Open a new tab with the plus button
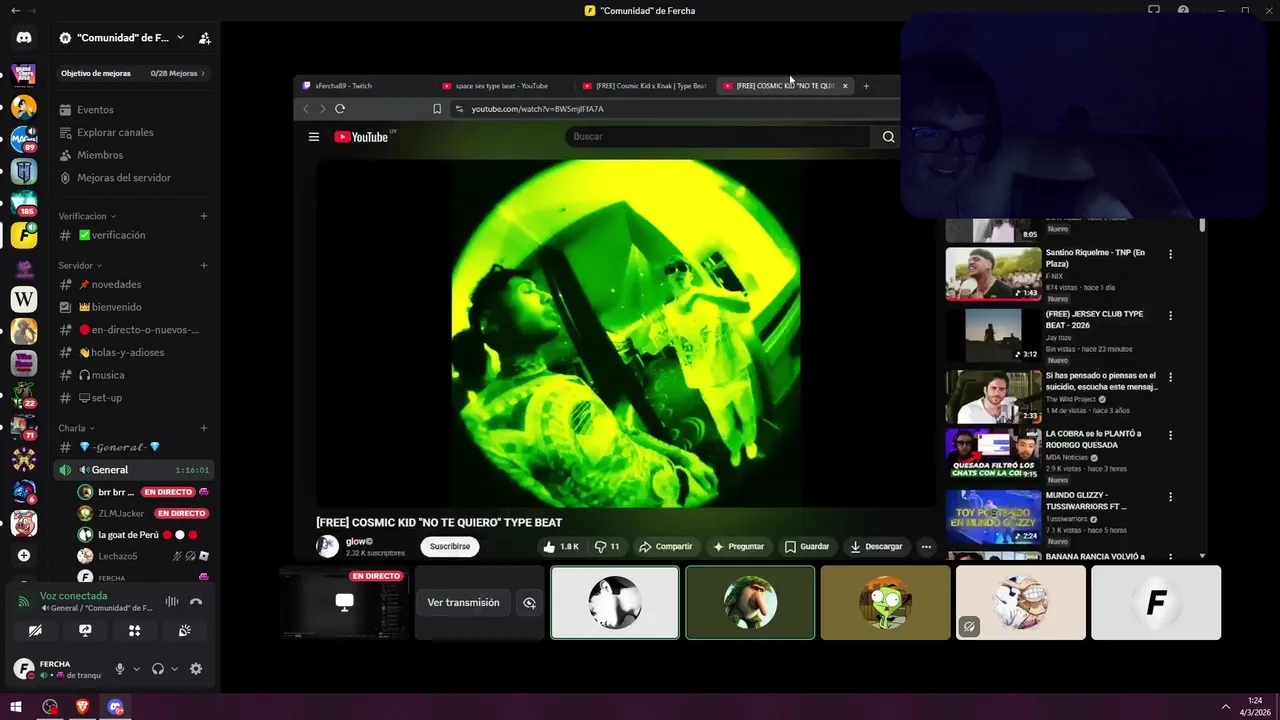Viewport: 1280px width, 720px height. 866,86
